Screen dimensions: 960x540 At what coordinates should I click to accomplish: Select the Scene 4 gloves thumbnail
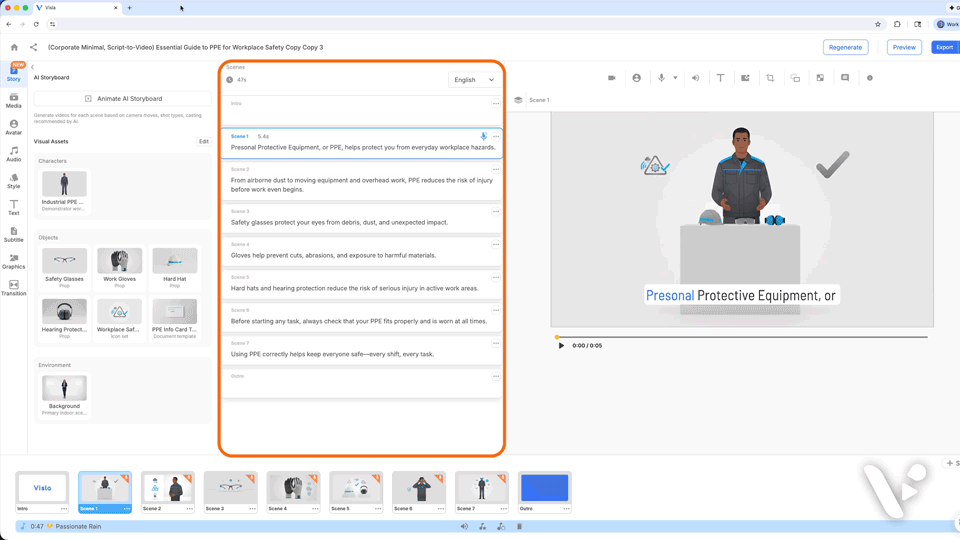[x=293, y=488]
